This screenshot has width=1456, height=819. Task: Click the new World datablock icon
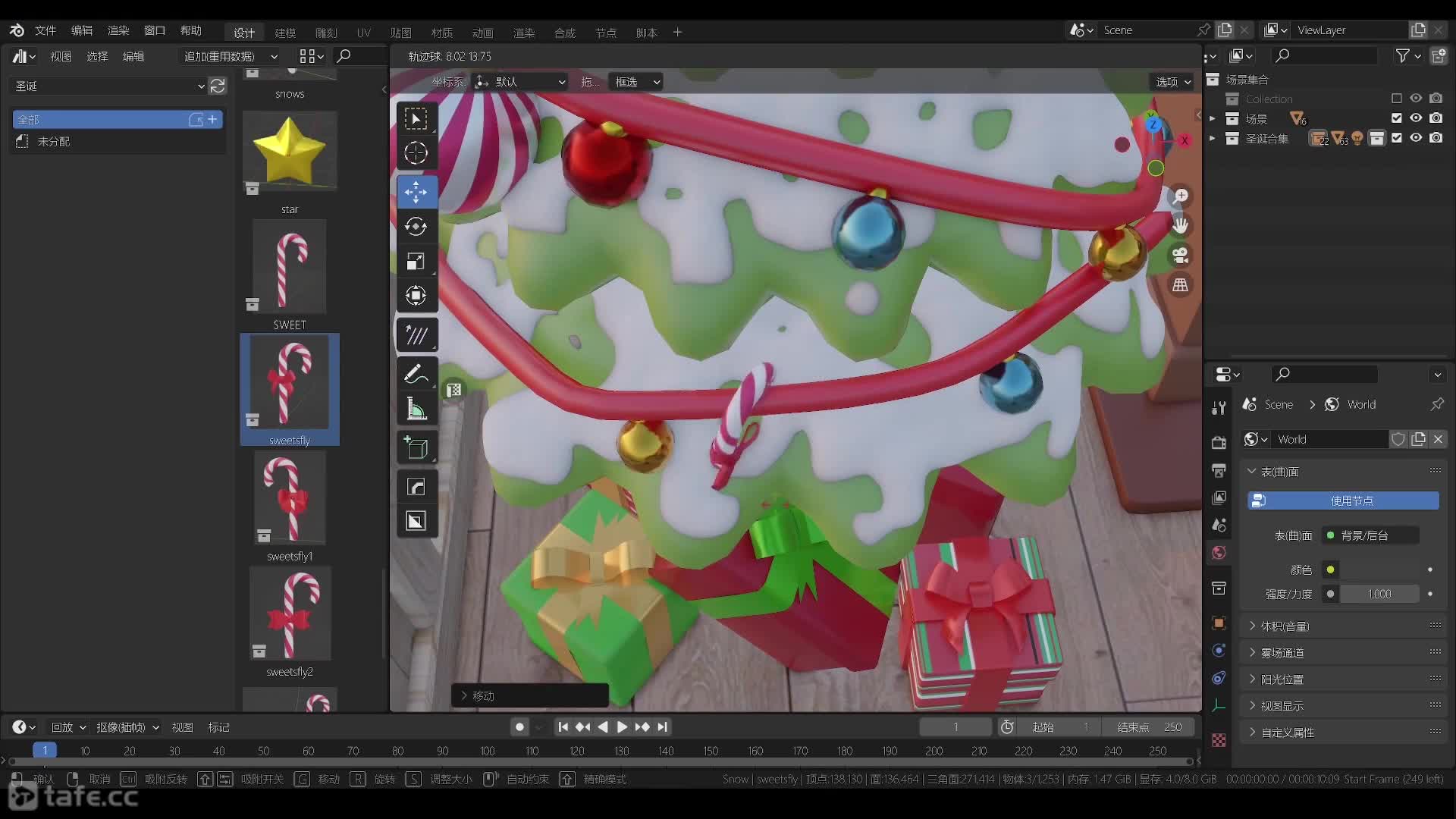(1418, 439)
